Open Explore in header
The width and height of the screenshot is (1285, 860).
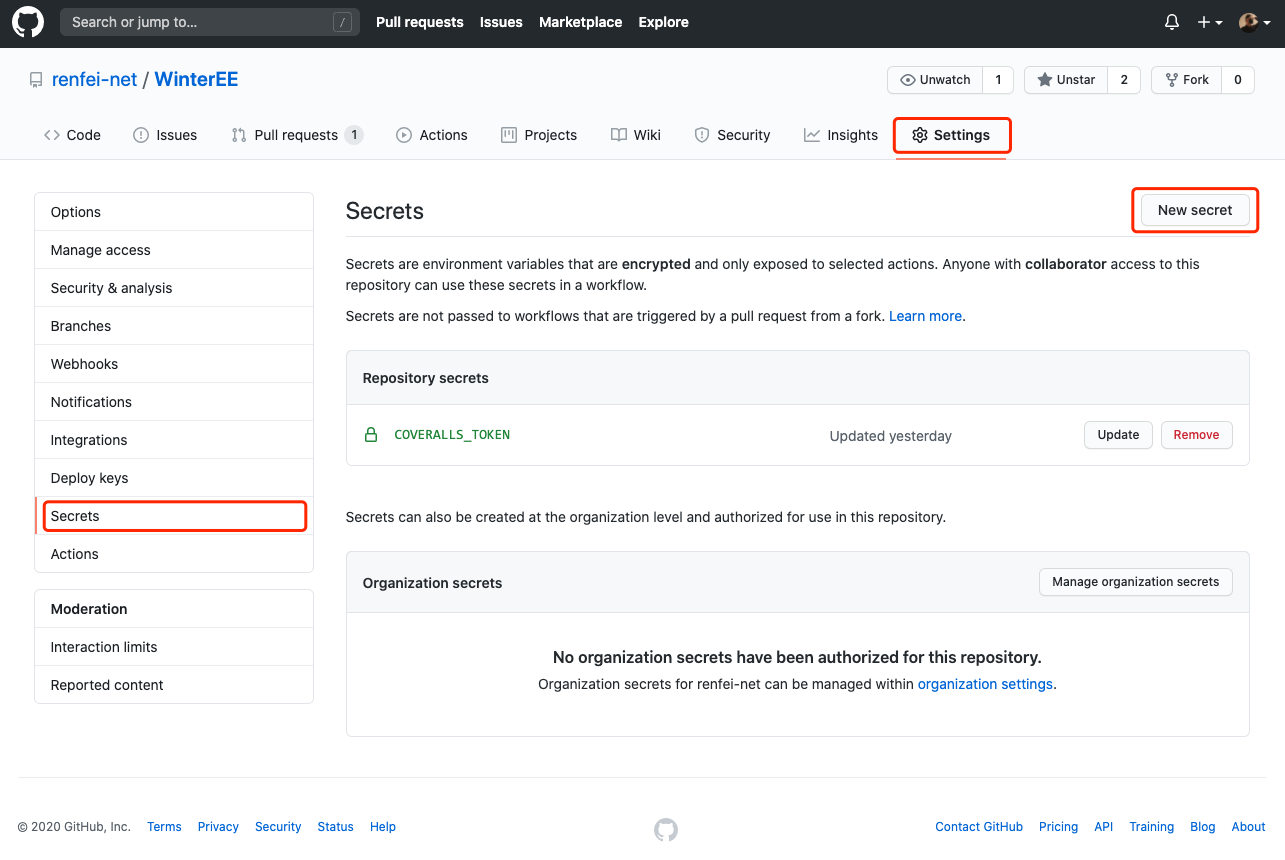(664, 22)
